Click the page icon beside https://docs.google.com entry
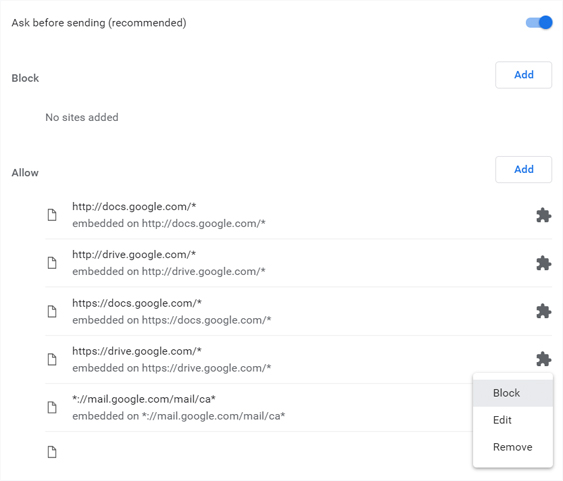The width and height of the screenshot is (563, 481). coord(52,311)
